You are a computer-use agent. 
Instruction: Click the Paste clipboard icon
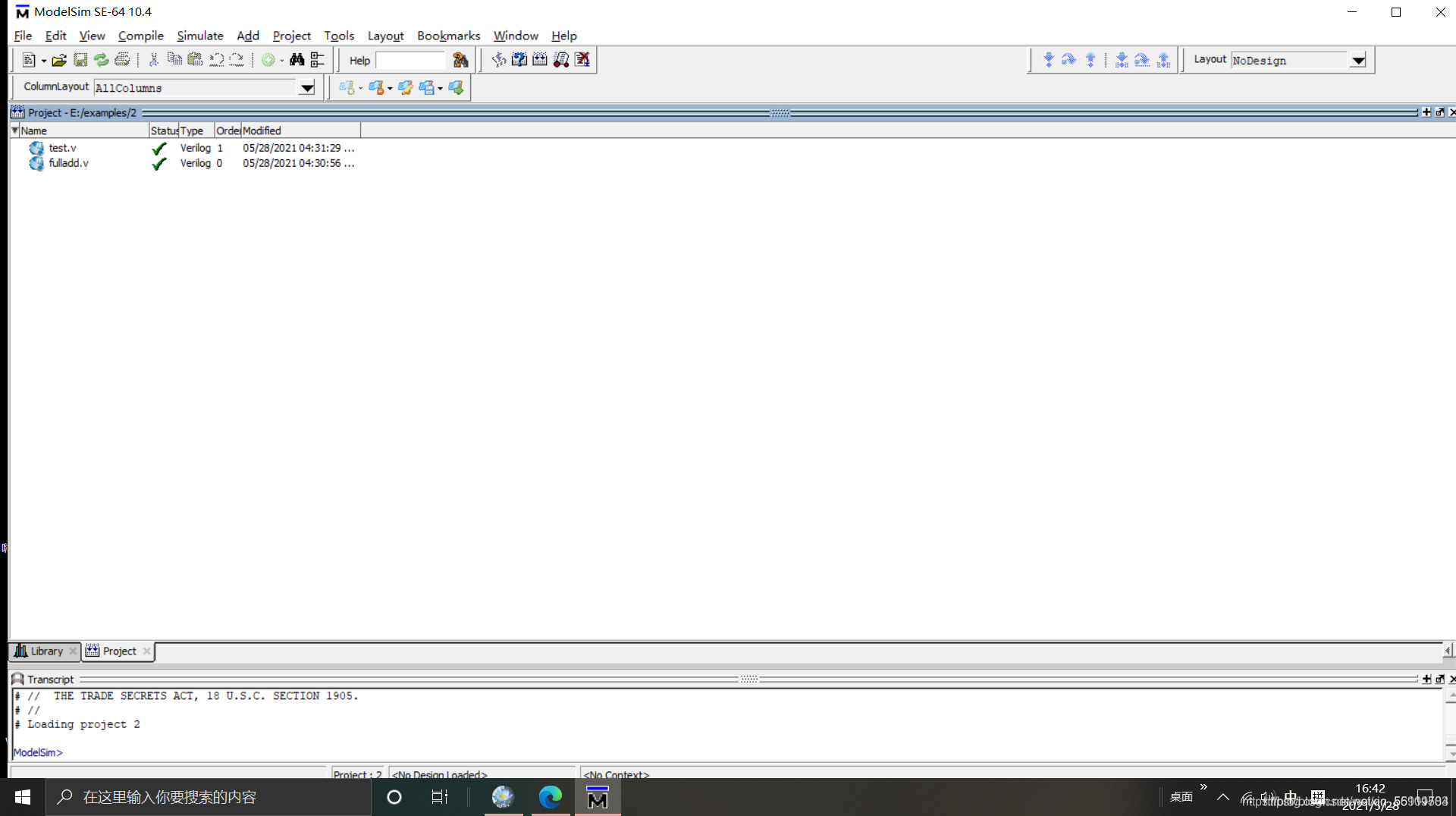click(195, 60)
